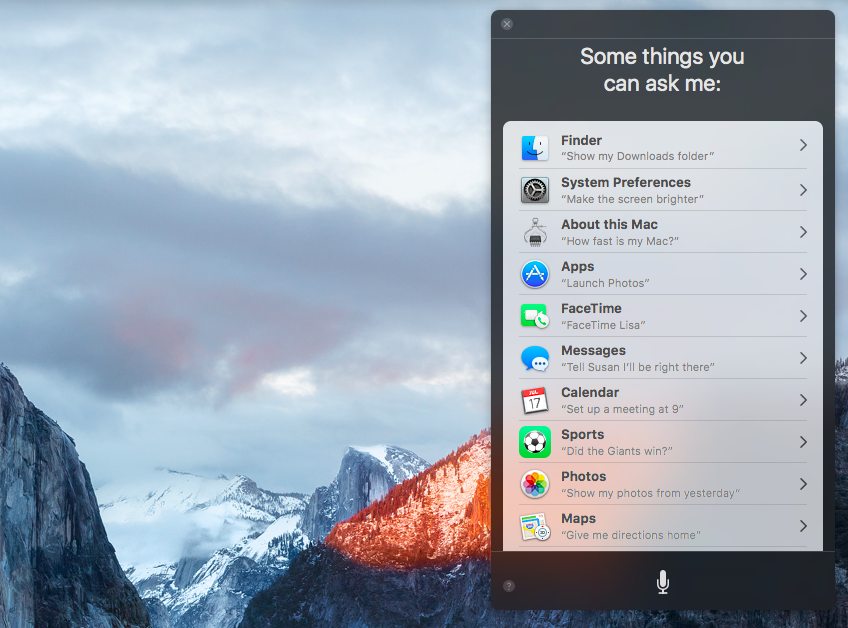Image resolution: width=848 pixels, height=628 pixels.
Task: Click "Launch Photos" example phrase
Action: [x=605, y=283]
